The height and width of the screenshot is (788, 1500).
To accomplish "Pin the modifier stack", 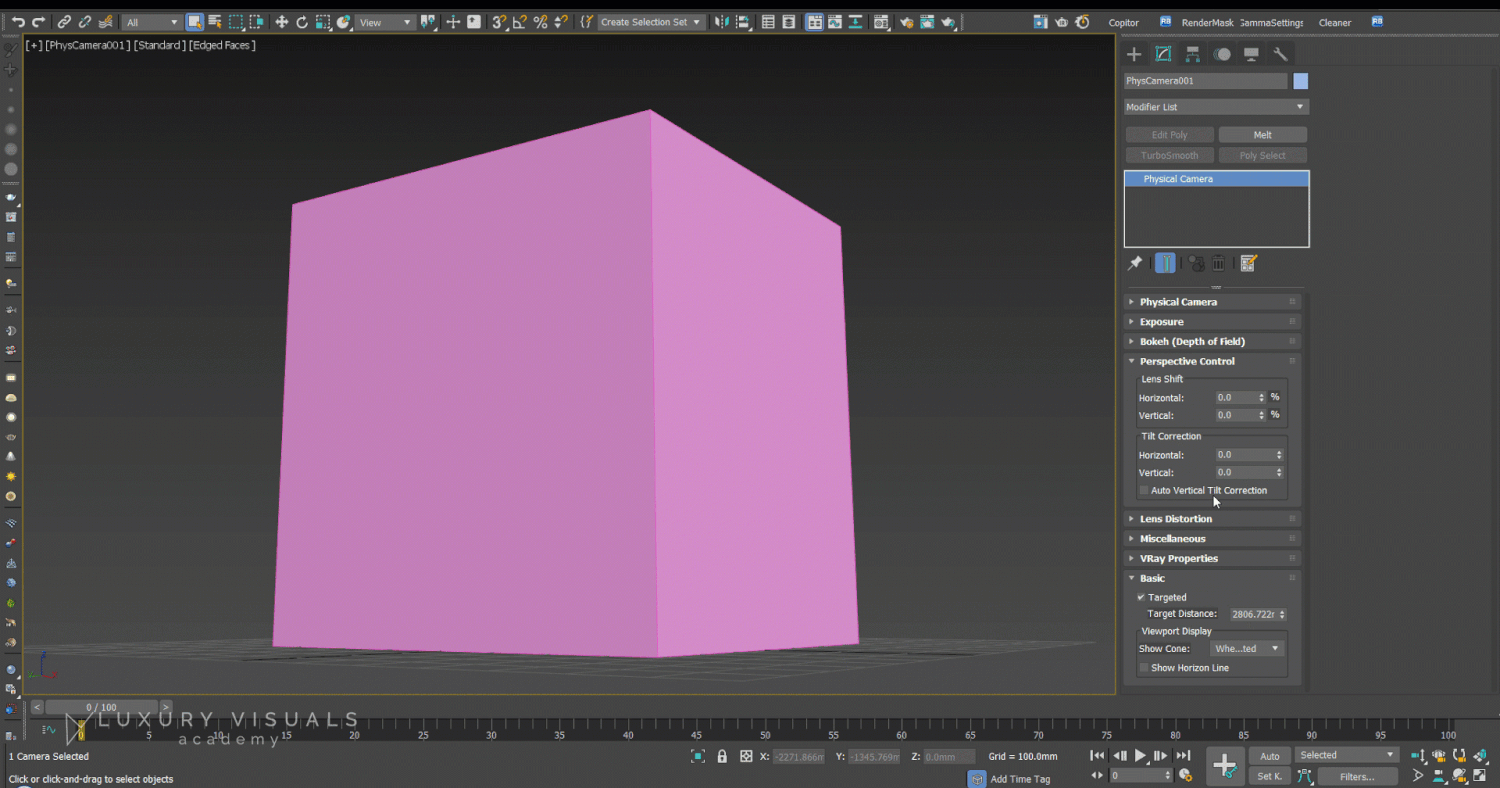I will pos(1135,262).
